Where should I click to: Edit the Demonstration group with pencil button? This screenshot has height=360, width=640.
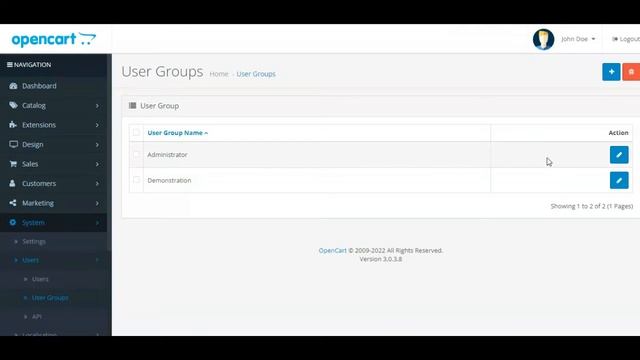pyautogui.click(x=619, y=180)
